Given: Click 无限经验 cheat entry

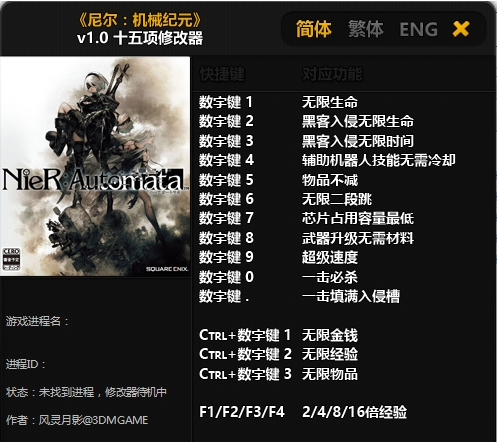Looking at the screenshot, I should [329, 354].
